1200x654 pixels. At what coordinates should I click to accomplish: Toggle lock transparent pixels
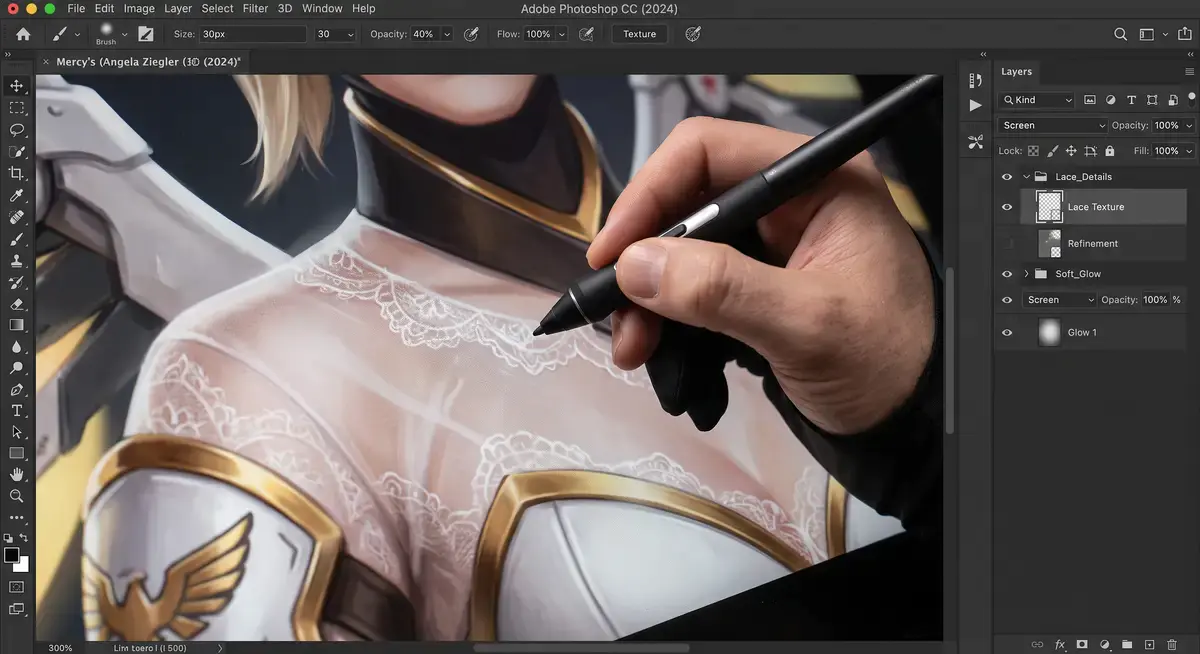coord(1033,151)
